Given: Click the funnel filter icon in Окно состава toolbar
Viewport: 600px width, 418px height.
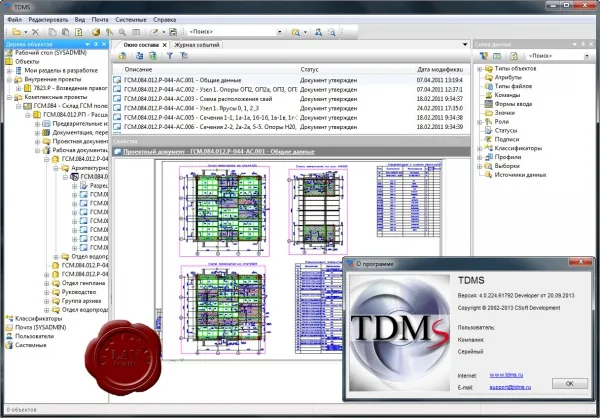Looking at the screenshot, I should coord(170,56).
